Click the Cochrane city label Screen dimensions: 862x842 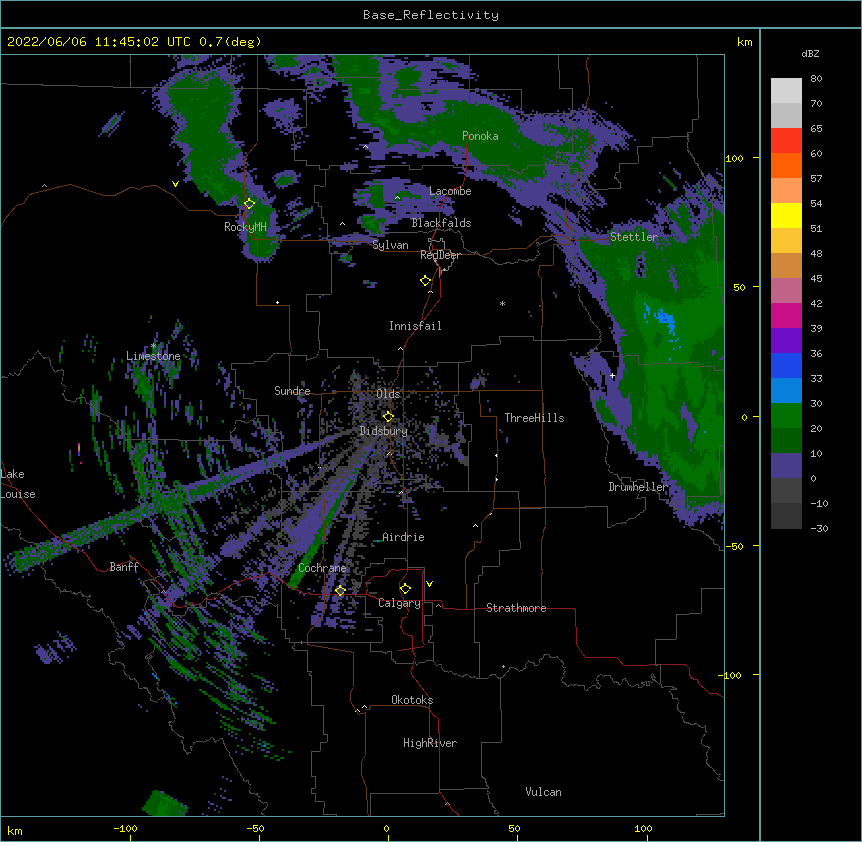(x=322, y=568)
